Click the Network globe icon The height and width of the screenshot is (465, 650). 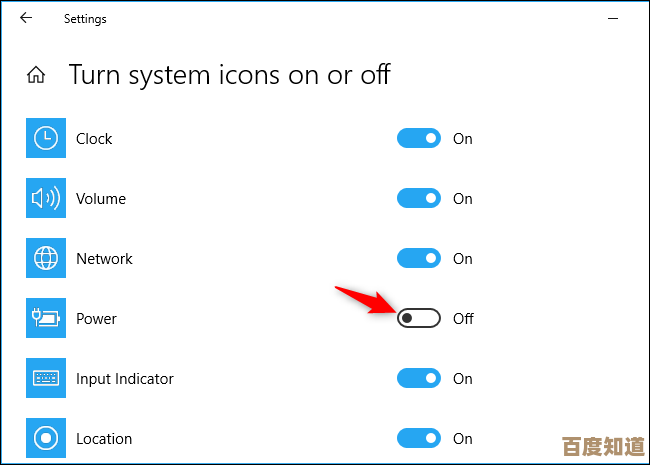point(45,259)
